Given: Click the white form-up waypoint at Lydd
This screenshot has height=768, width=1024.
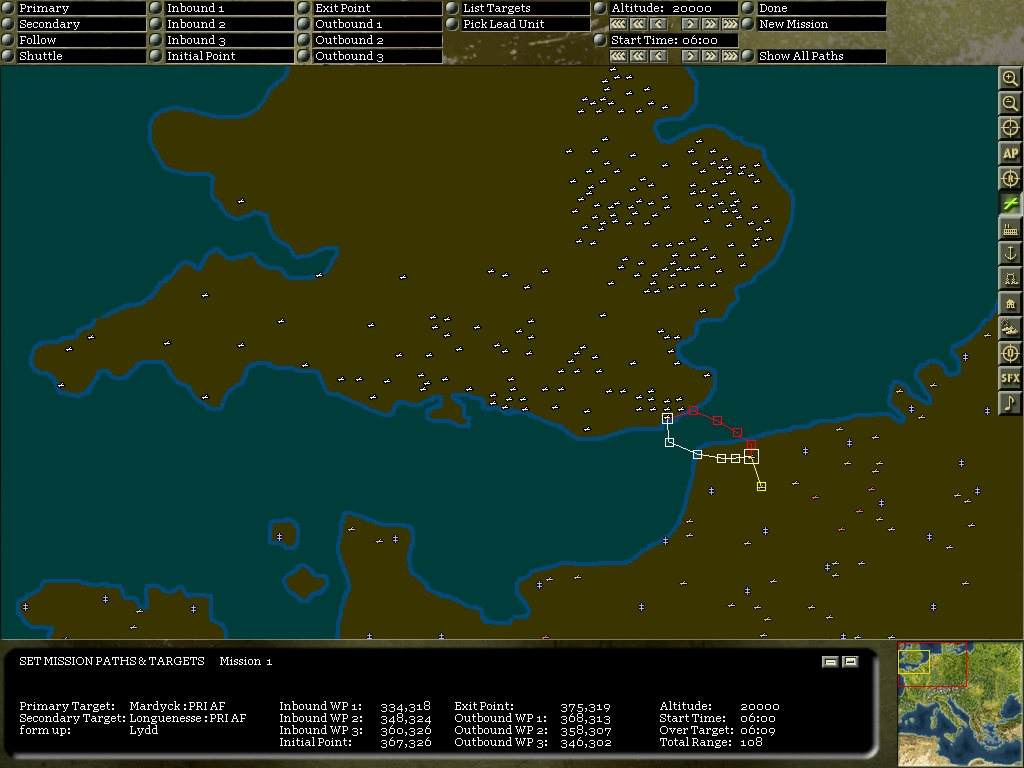Looking at the screenshot, I should [x=667, y=419].
